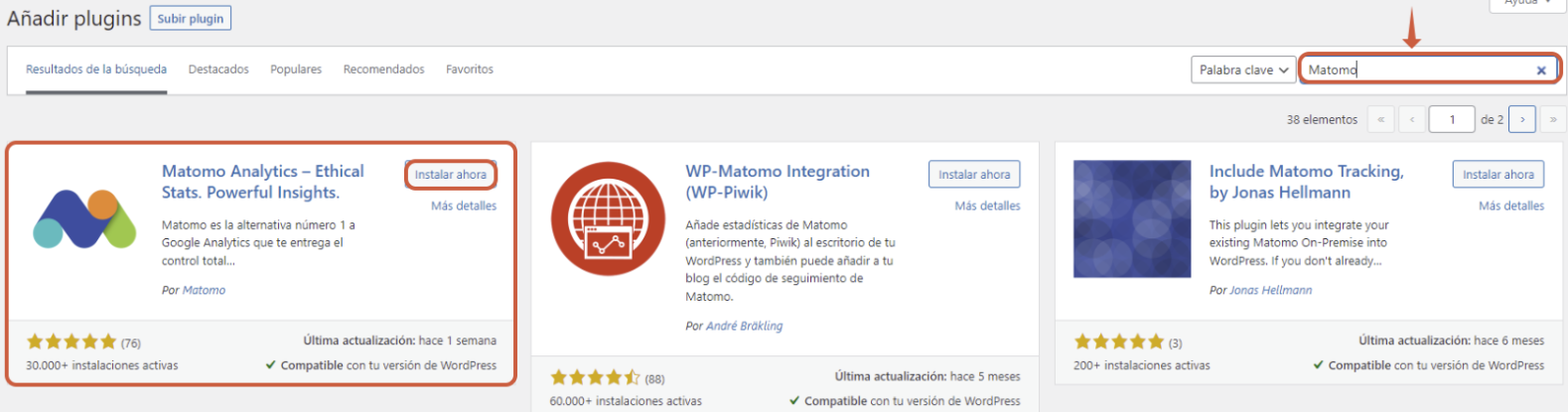1568x412 pixels.
Task: Install Matomo Analytics with Instalar ahora
Action: click(x=451, y=174)
